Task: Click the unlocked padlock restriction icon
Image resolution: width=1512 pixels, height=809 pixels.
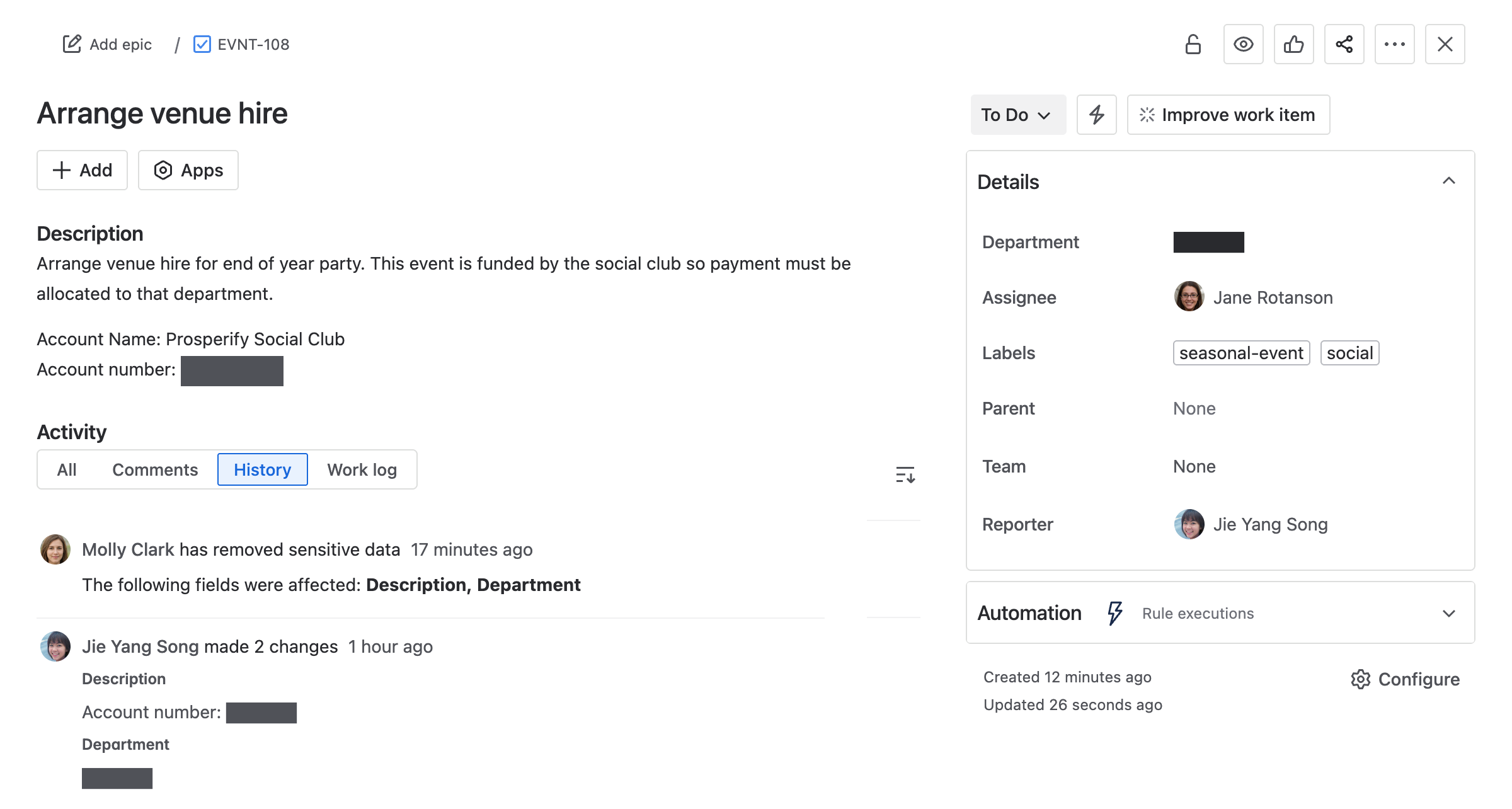Action: tap(1193, 45)
